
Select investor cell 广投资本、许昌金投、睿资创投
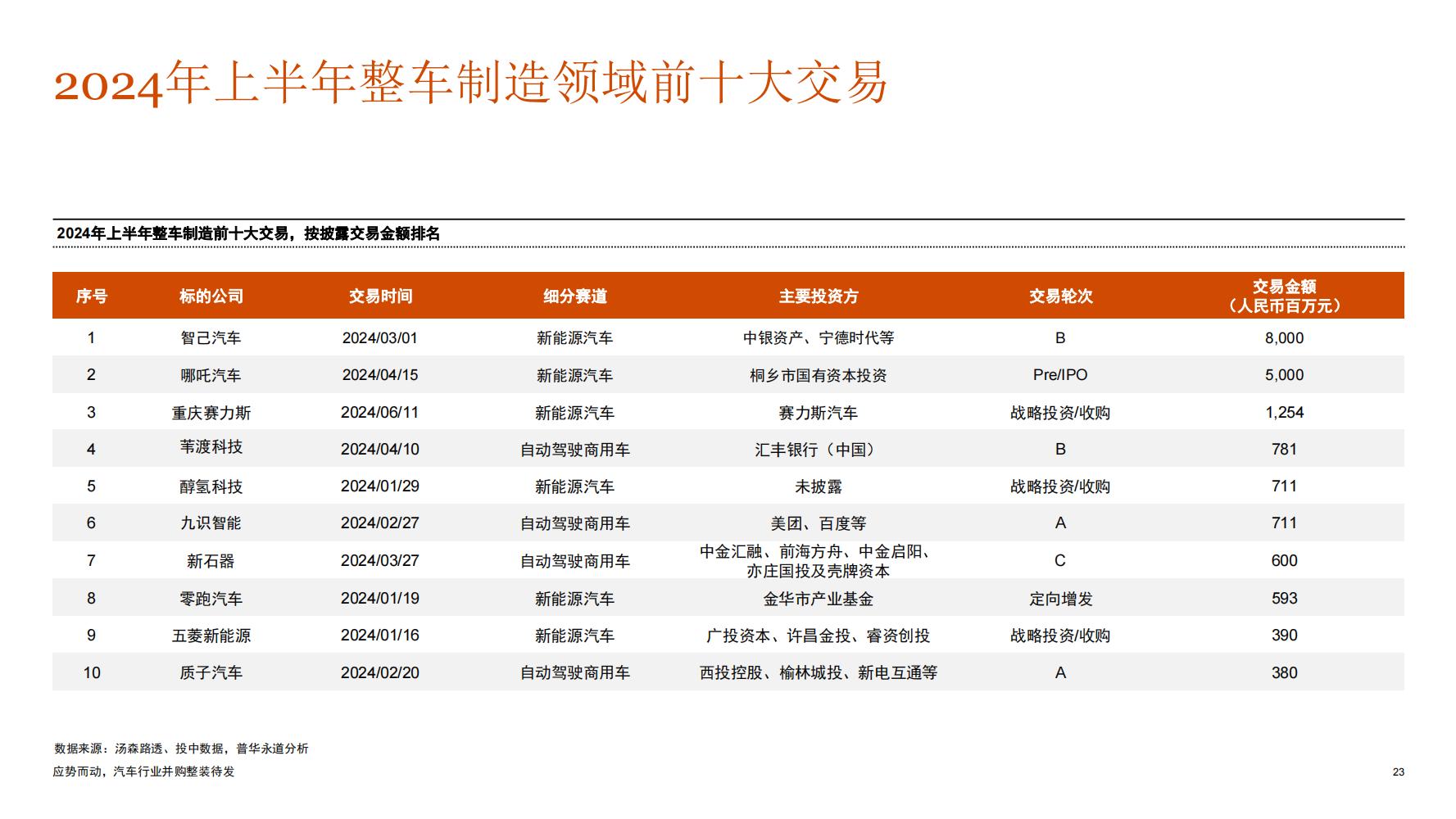tap(819, 636)
